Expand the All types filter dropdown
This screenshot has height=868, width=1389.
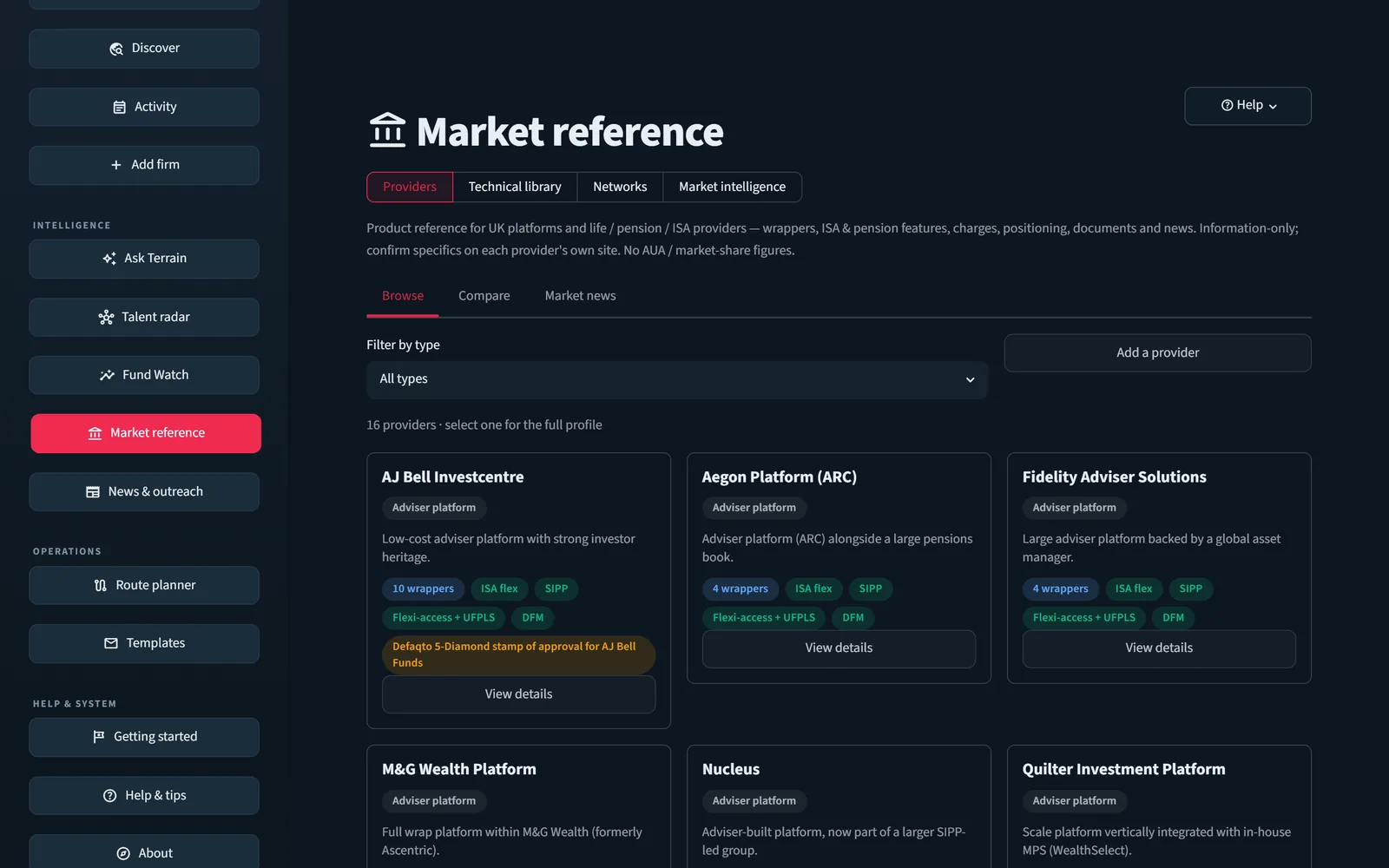tap(677, 380)
